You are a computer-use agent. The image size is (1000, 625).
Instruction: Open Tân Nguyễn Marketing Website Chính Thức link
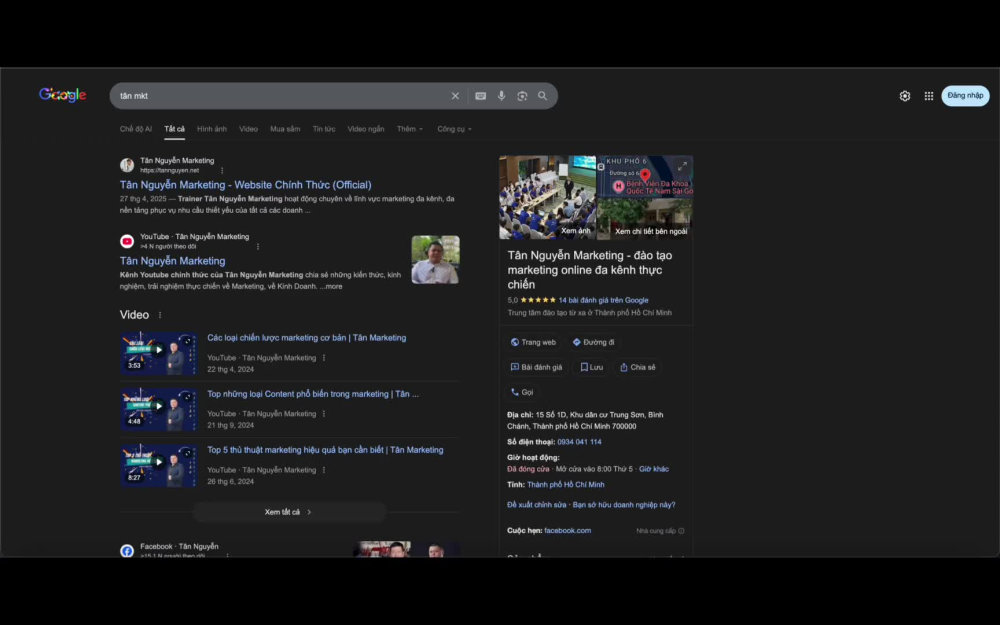click(246, 185)
